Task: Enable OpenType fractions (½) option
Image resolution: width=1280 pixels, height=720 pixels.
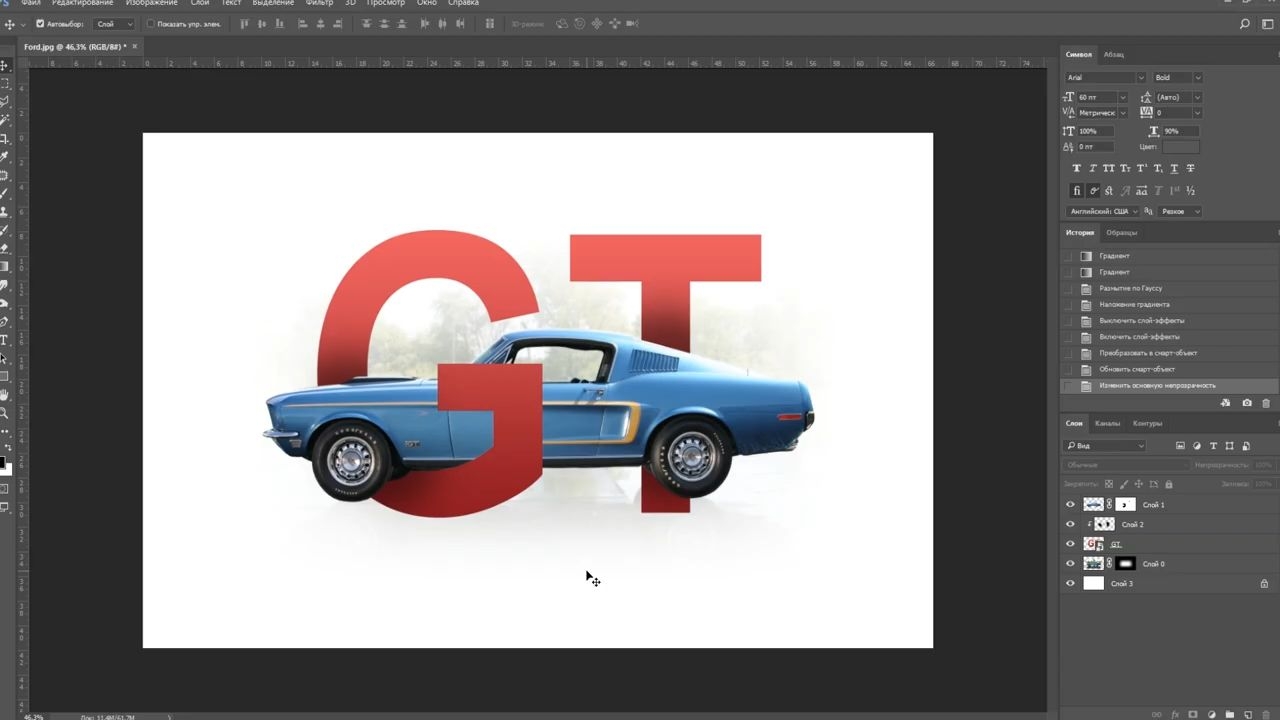Action: point(1190,190)
